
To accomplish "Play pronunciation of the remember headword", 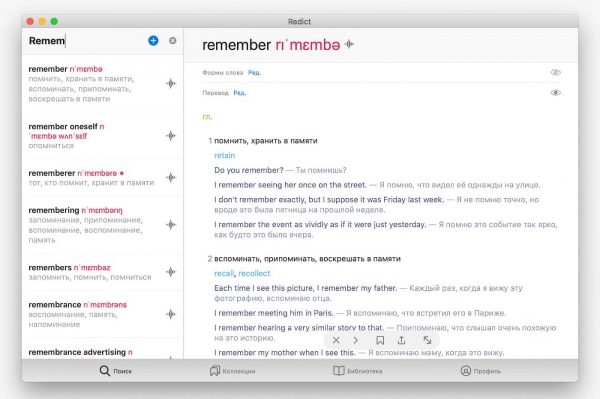I will coord(349,44).
